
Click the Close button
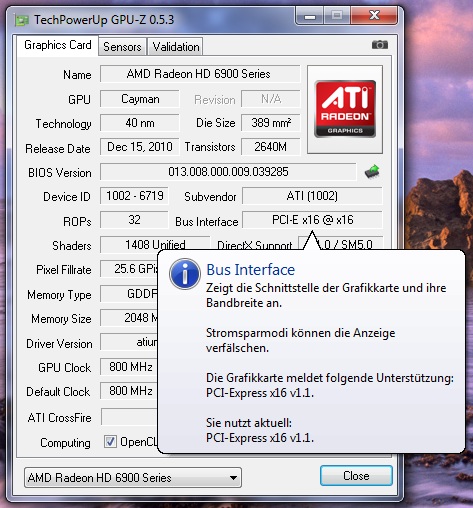[x=356, y=476]
